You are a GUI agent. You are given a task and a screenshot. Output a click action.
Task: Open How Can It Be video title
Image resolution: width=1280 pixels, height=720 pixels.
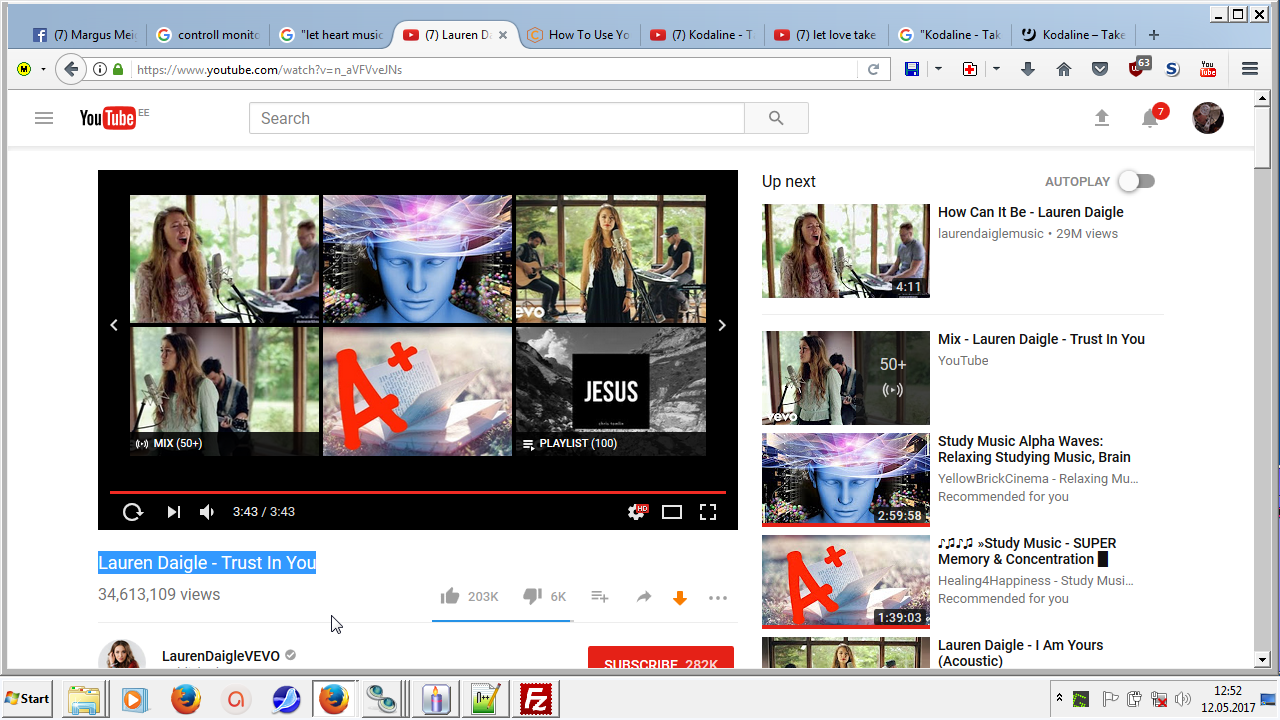point(1031,212)
